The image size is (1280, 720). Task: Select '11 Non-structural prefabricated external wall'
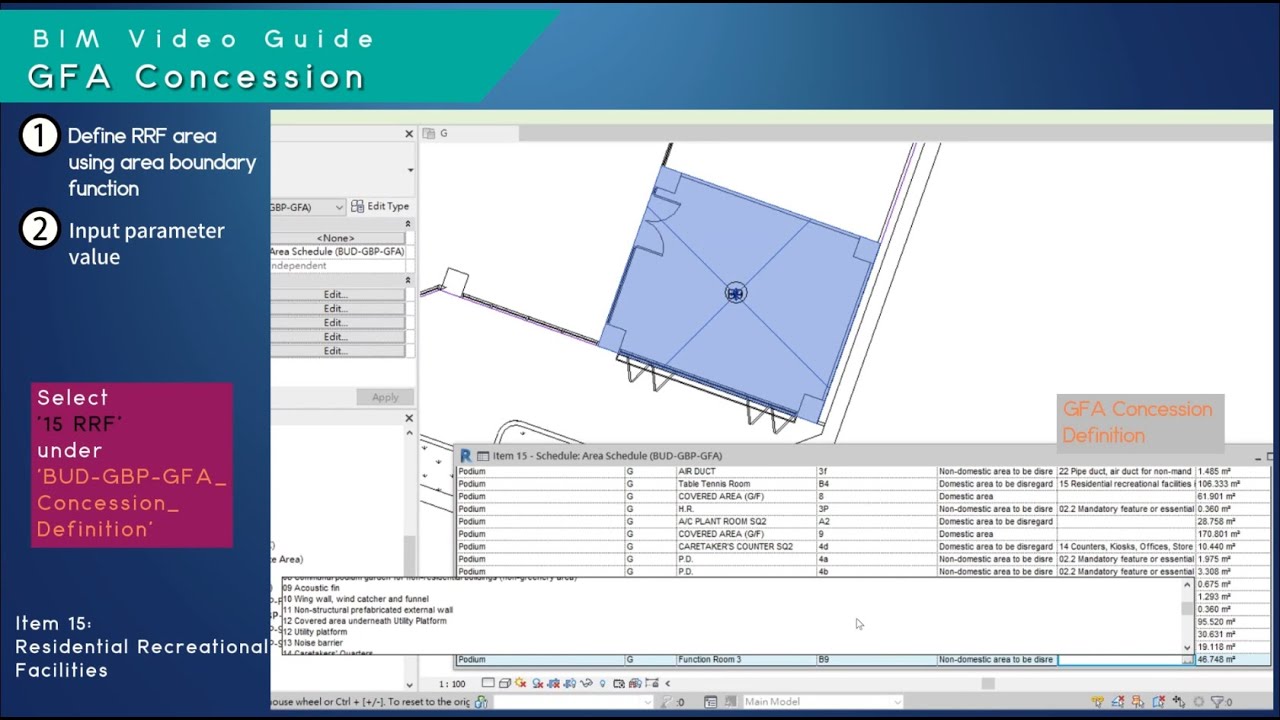(367, 609)
